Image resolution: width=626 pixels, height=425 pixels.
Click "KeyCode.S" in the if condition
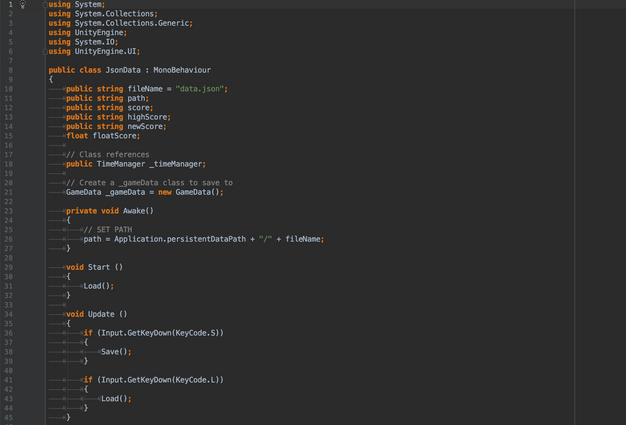pyautogui.click(x=195, y=333)
